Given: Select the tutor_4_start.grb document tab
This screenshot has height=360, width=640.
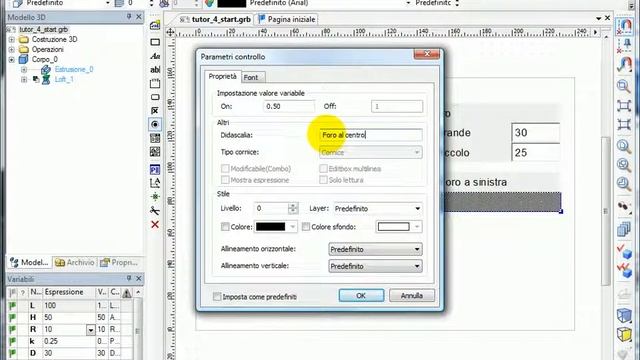Looking at the screenshot, I should click(x=215, y=19).
